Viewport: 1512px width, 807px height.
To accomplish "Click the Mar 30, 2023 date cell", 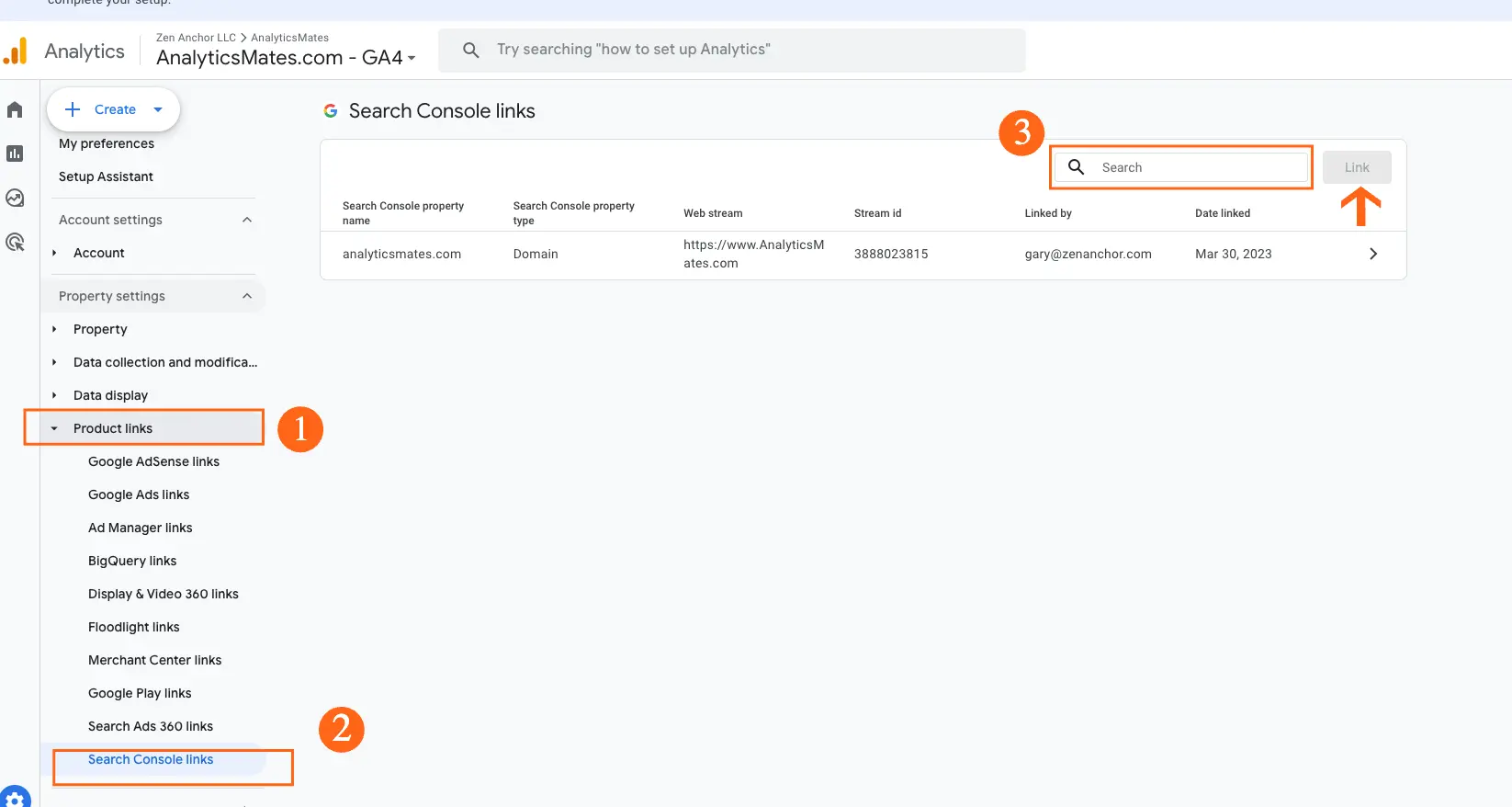I will [1233, 254].
